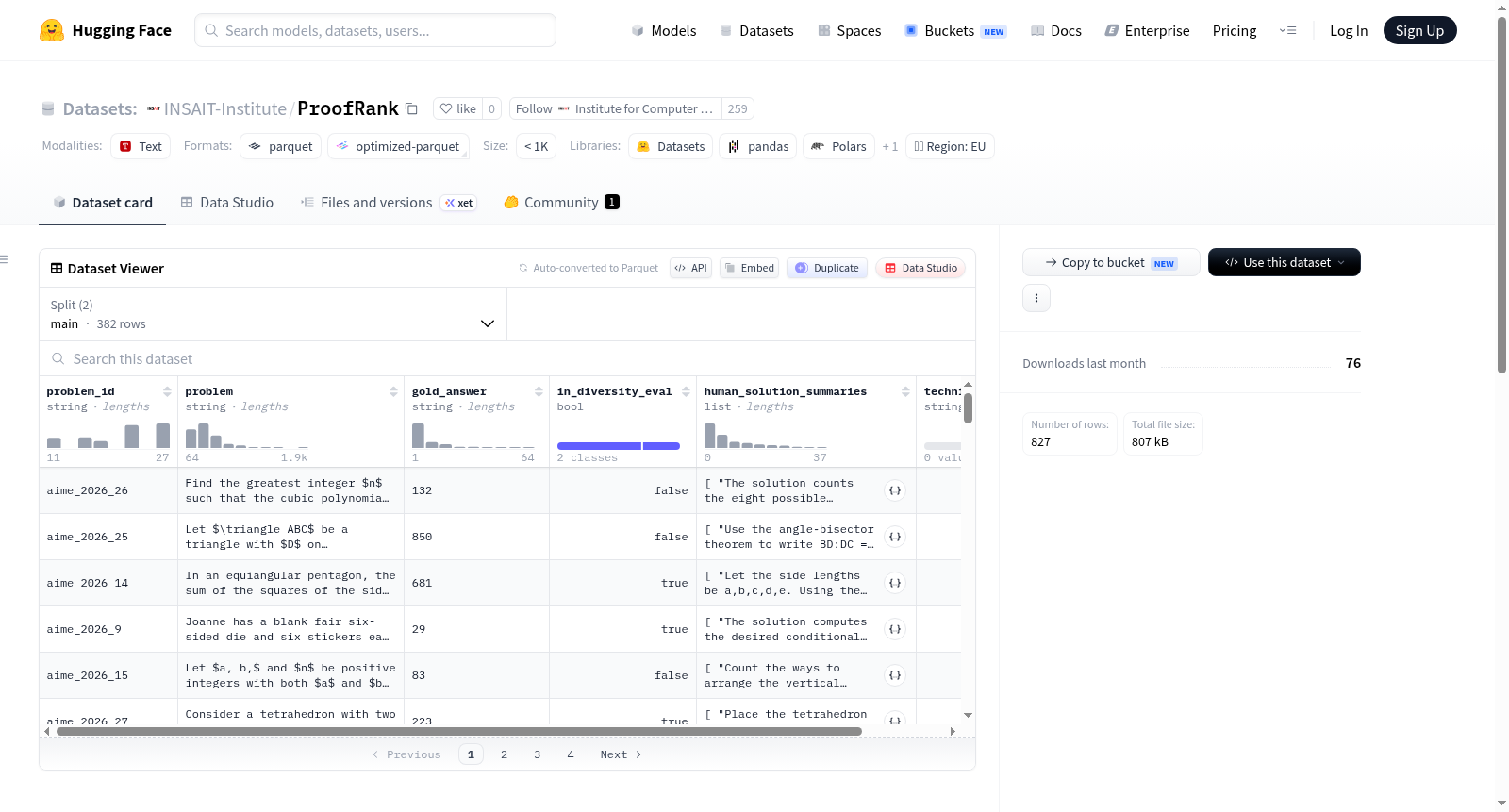Open Buckets in top navigation
The height and width of the screenshot is (812, 1509).
pyautogui.click(x=955, y=30)
